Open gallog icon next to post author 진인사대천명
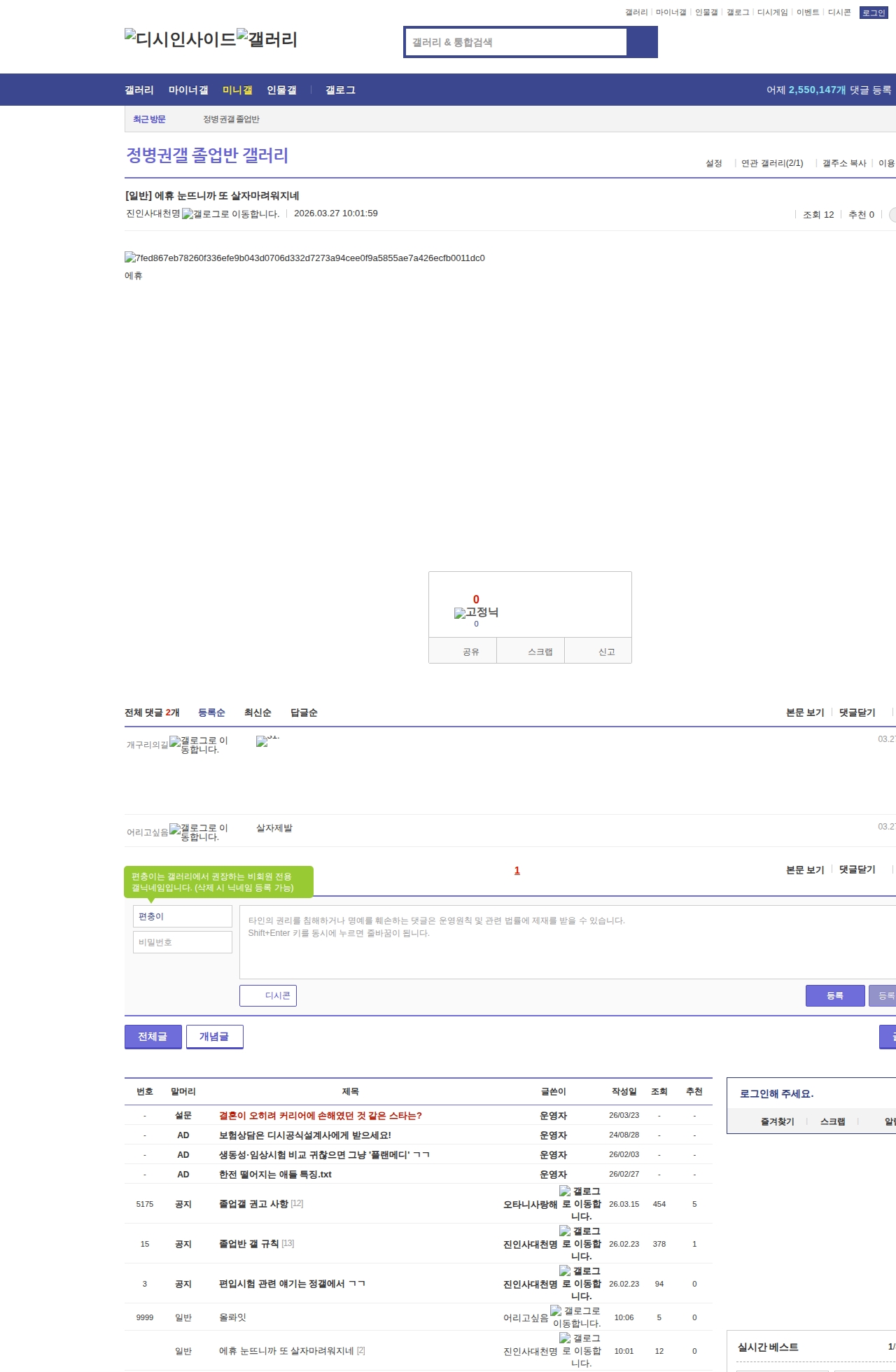896x1372 pixels. (x=230, y=214)
